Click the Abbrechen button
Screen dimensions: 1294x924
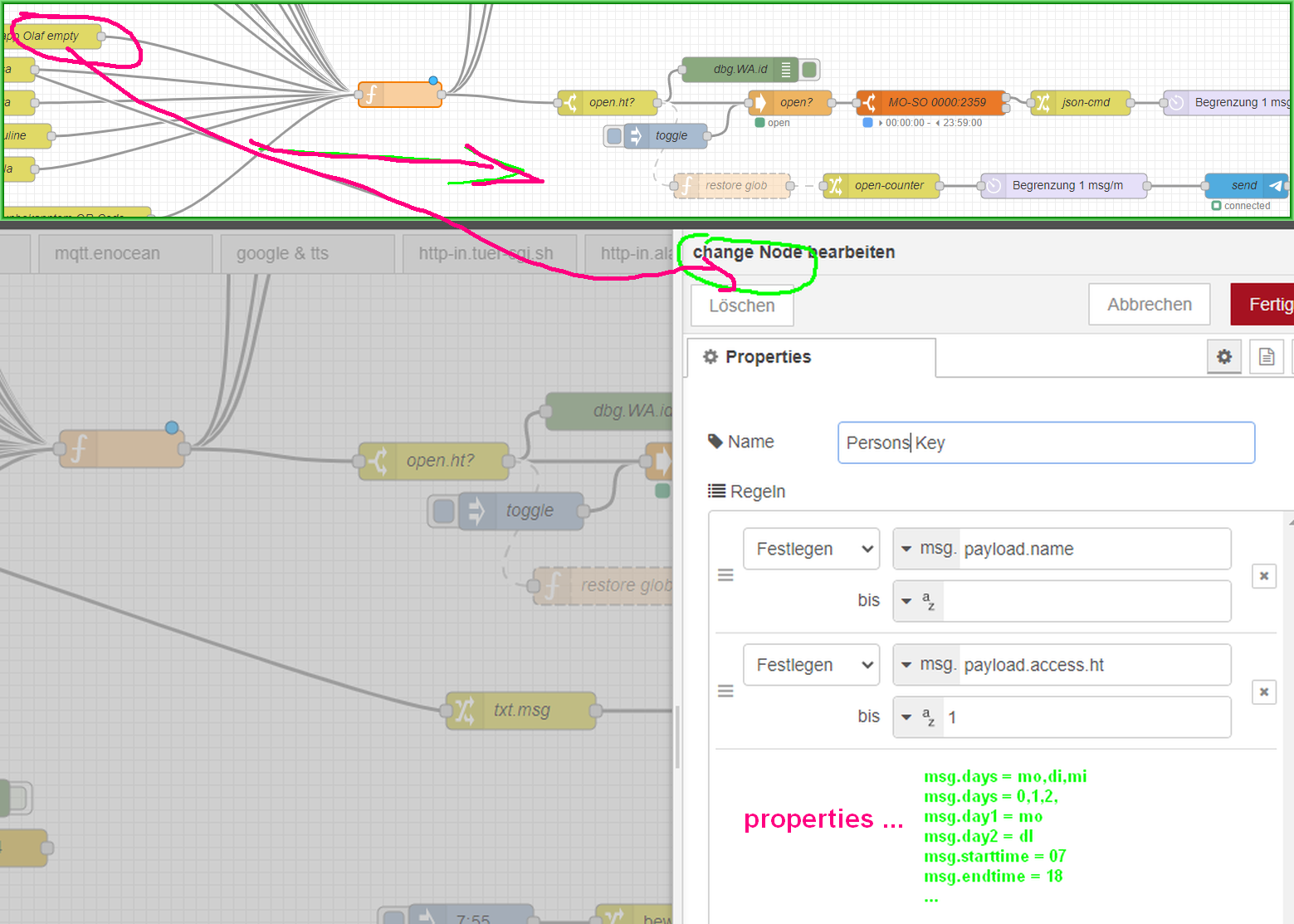pos(1149,304)
